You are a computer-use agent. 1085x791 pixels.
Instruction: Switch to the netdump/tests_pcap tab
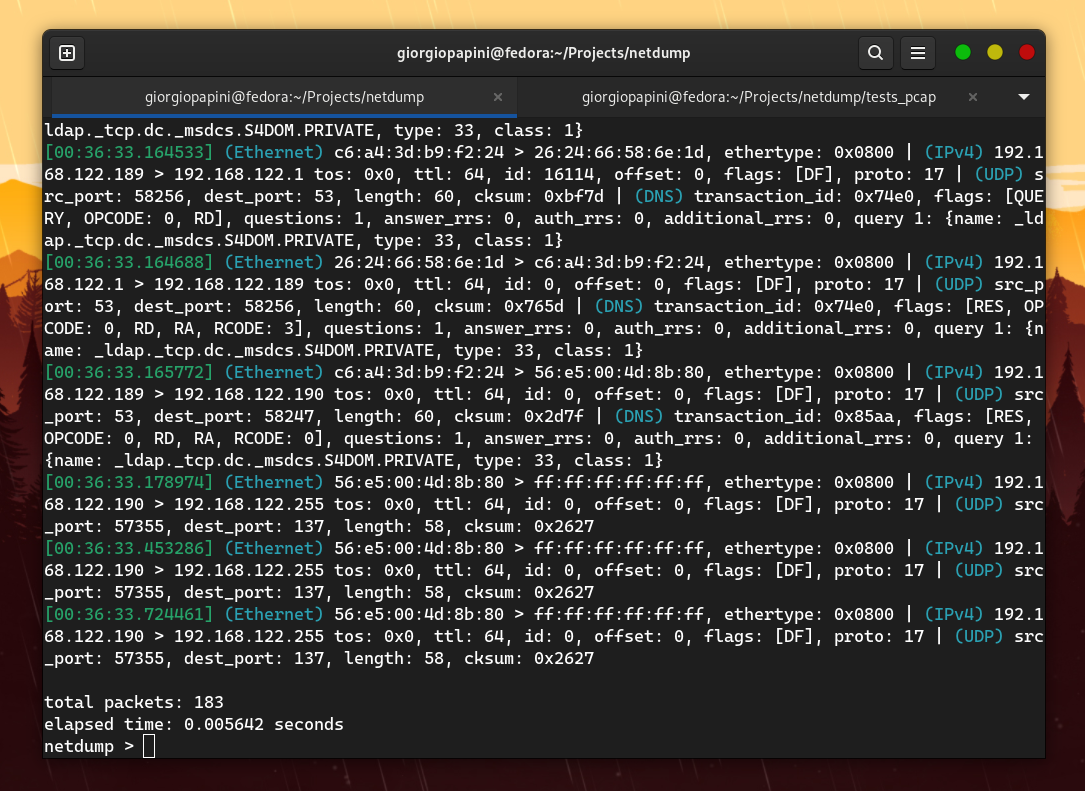coord(758,98)
